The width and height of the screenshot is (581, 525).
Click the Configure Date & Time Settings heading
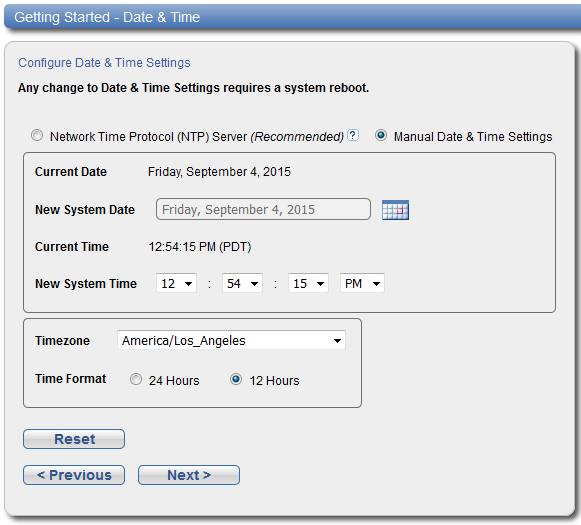pos(104,63)
